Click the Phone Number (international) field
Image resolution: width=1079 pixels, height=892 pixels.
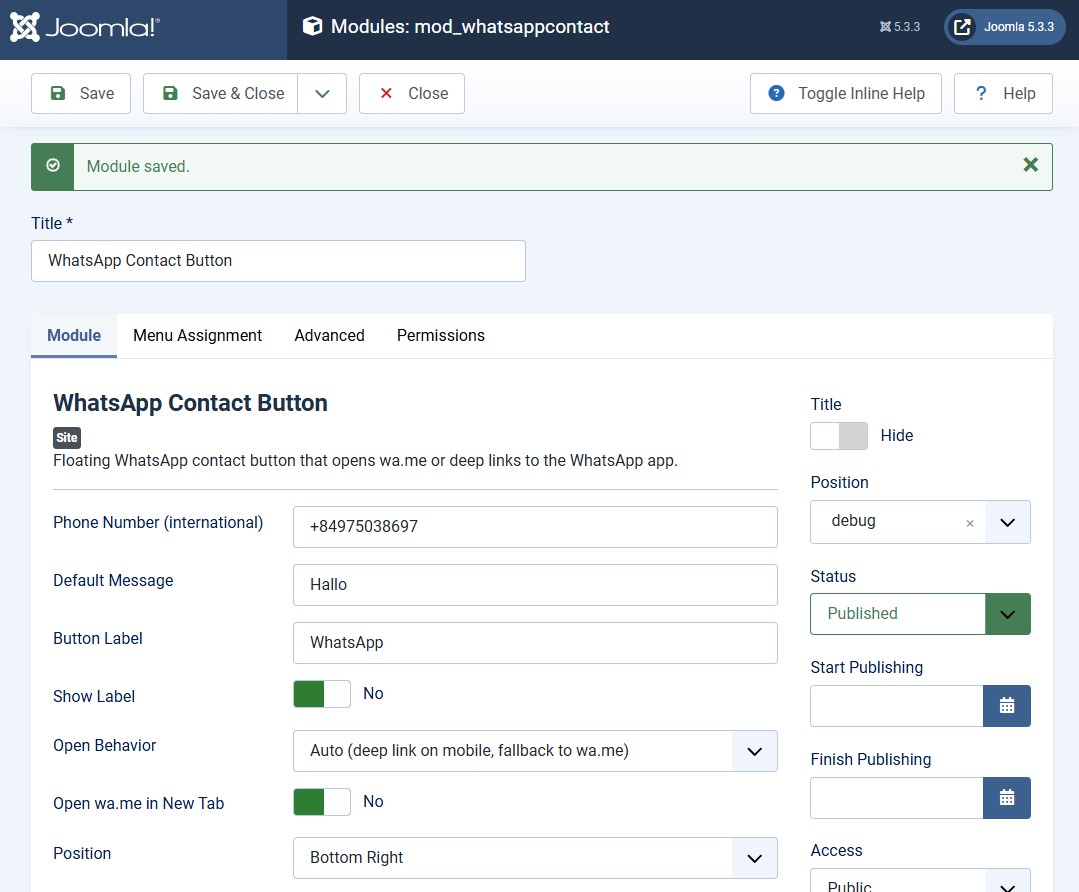(535, 527)
